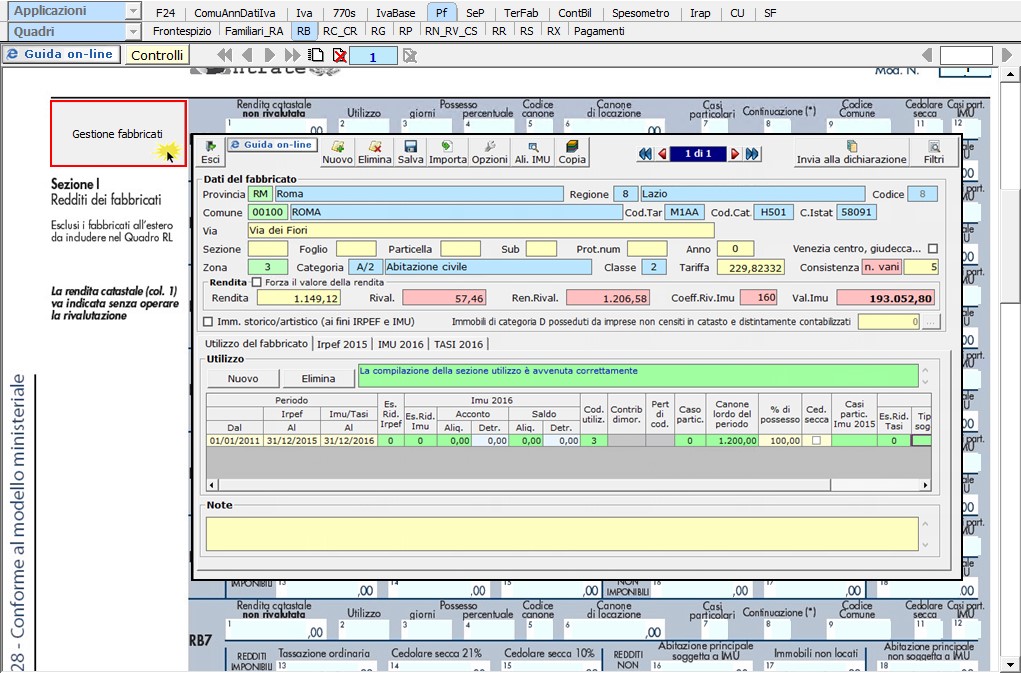The image size is (1021, 673).
Task: Click the utilizzo table horizontal scrollbar
Action: [x=524, y=485]
